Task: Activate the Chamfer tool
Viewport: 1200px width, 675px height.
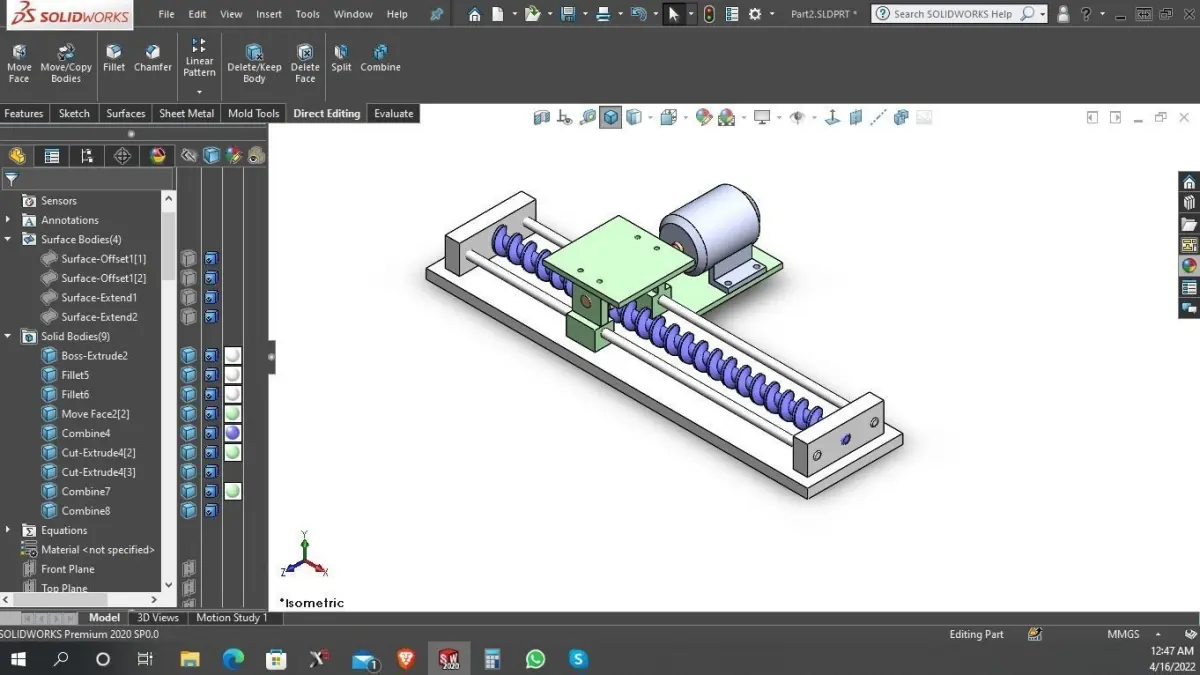Action: (x=152, y=58)
